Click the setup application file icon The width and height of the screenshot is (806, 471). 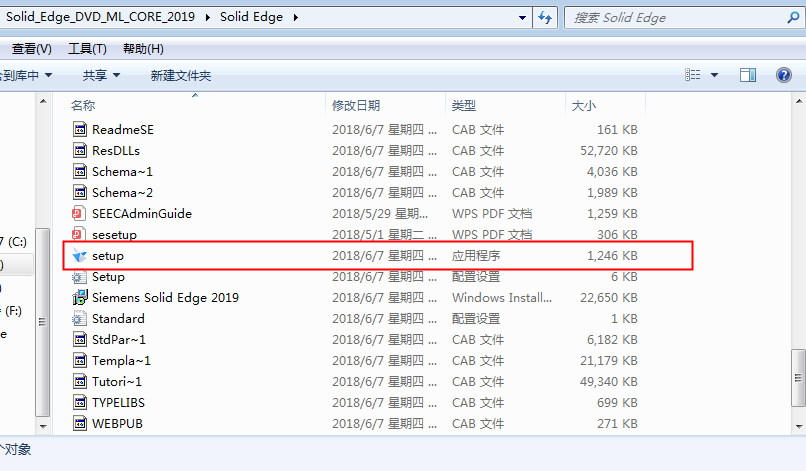coord(80,256)
